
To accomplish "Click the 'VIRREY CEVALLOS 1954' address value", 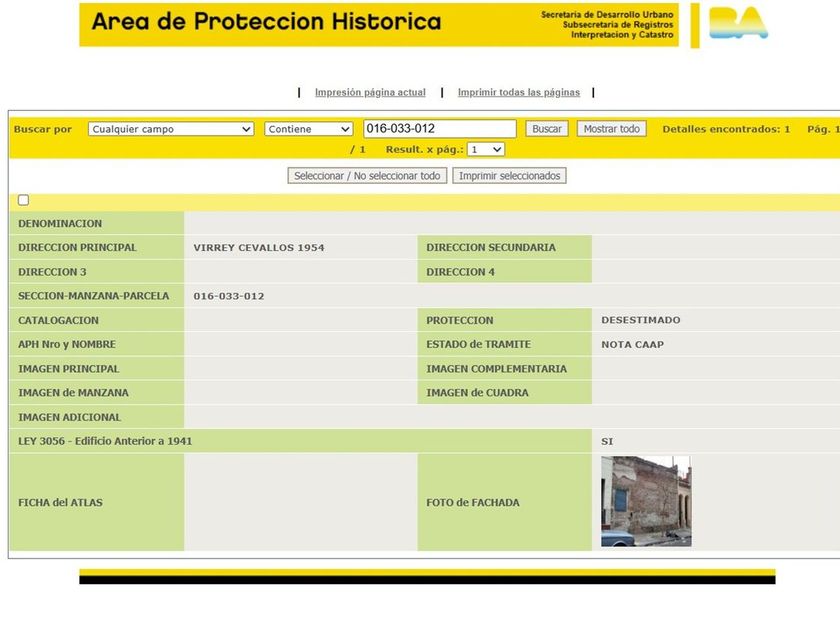I will coord(259,248).
